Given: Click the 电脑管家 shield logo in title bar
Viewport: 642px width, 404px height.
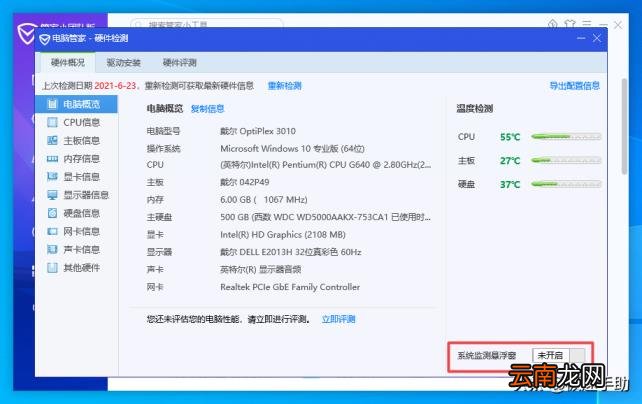Looking at the screenshot, I should (44, 39).
